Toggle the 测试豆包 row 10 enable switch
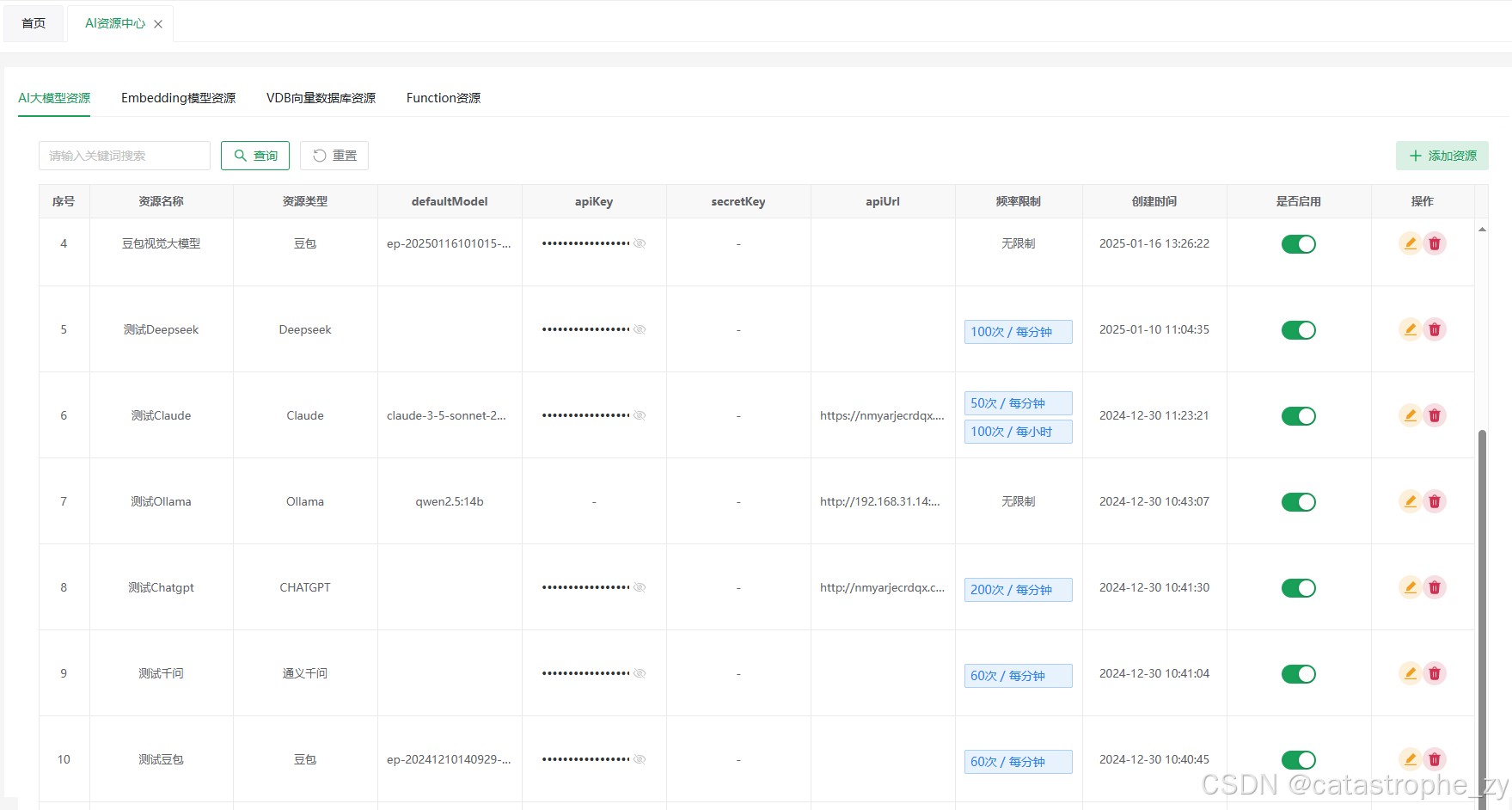Screen dimensions: 1512x810 point(1298,760)
